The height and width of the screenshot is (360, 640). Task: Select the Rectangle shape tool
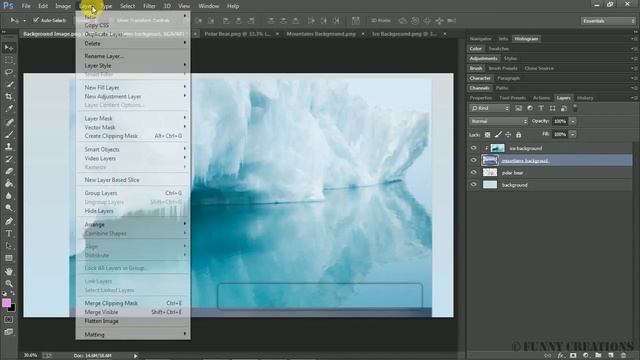9,258
